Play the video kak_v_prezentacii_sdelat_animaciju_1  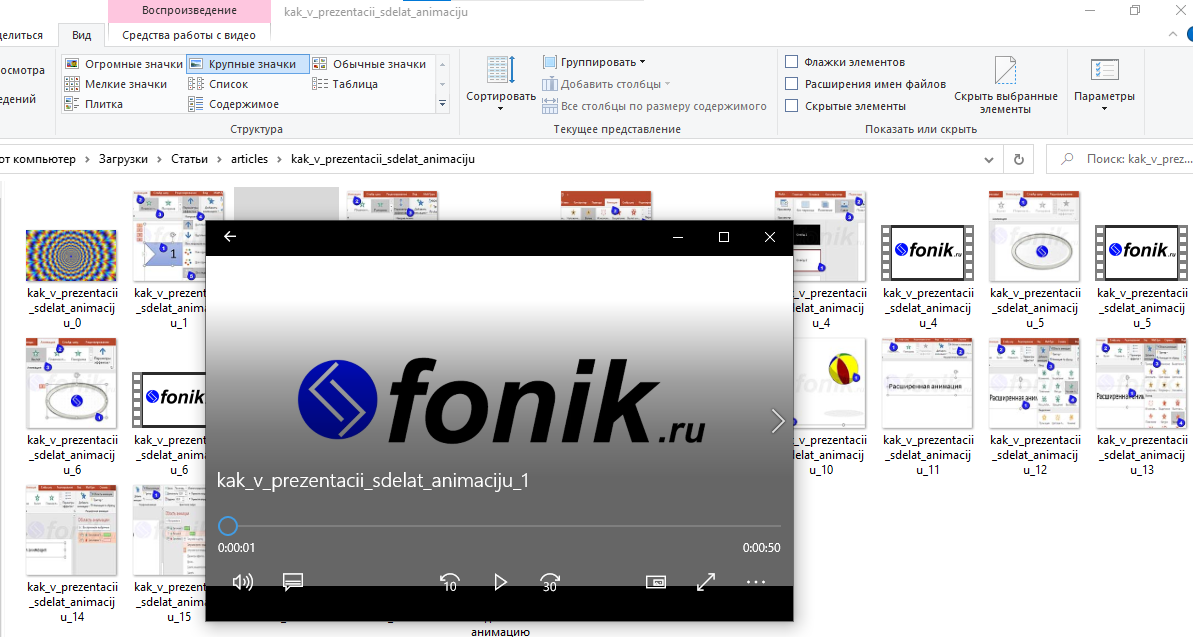[500, 582]
